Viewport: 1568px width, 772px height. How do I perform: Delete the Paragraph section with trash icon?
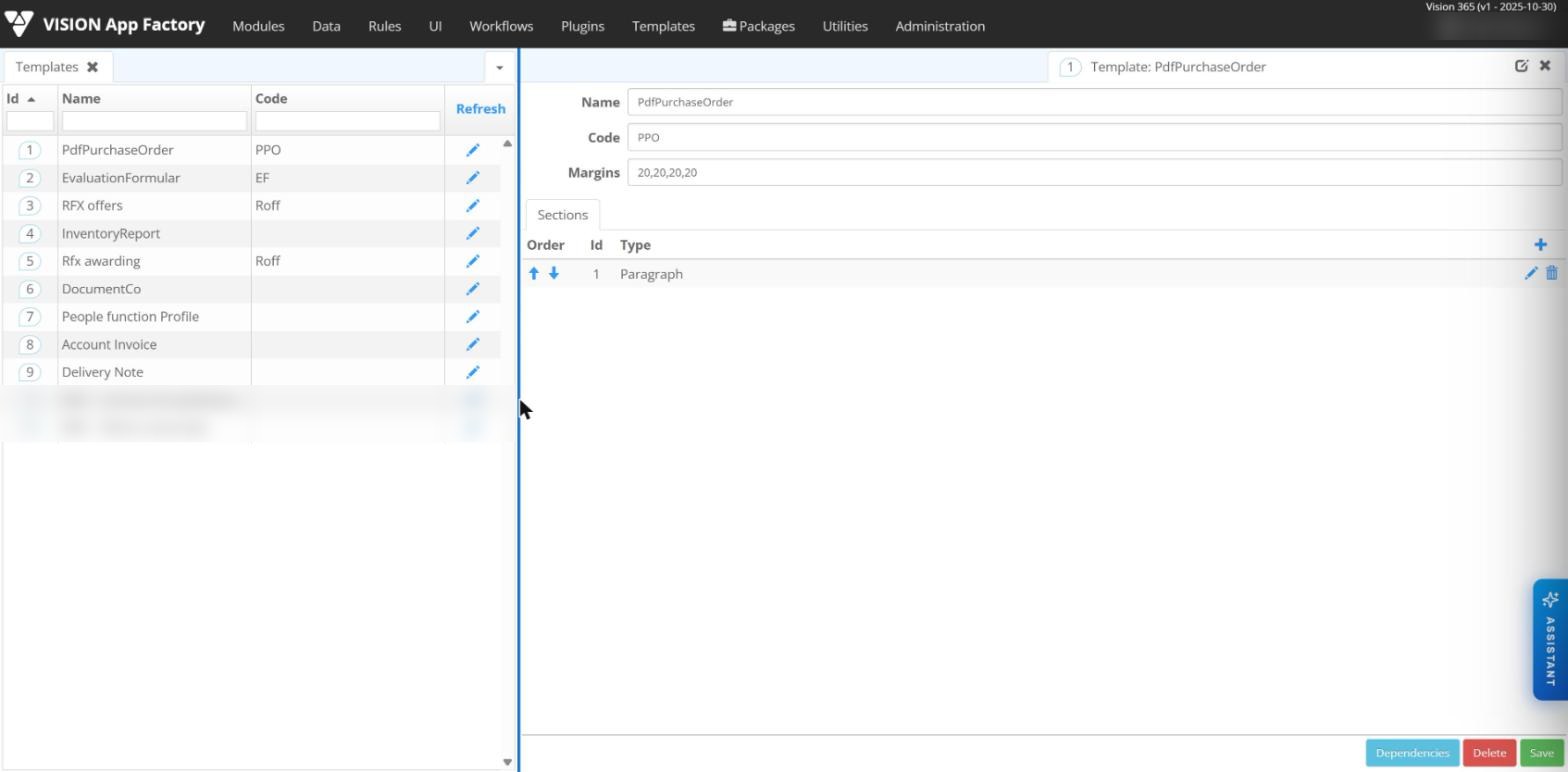(1552, 273)
